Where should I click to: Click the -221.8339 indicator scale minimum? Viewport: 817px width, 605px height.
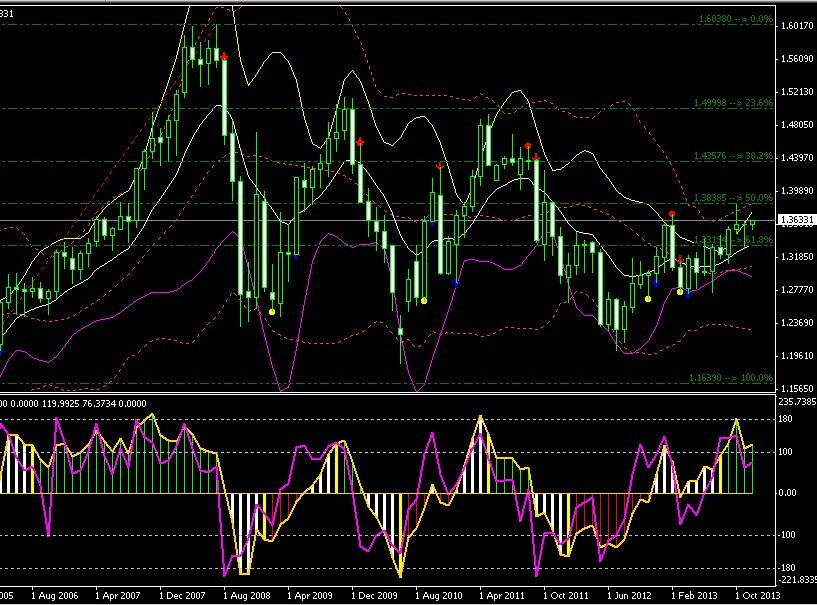coord(797,579)
